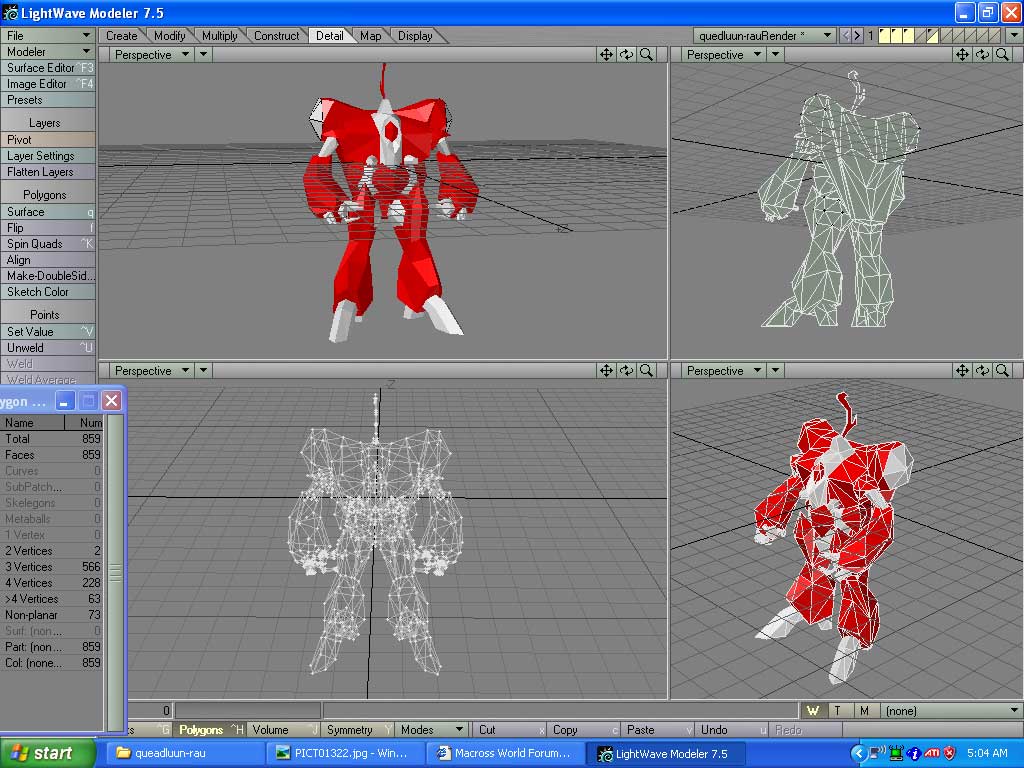Switch to the Construct tab

coord(276,36)
